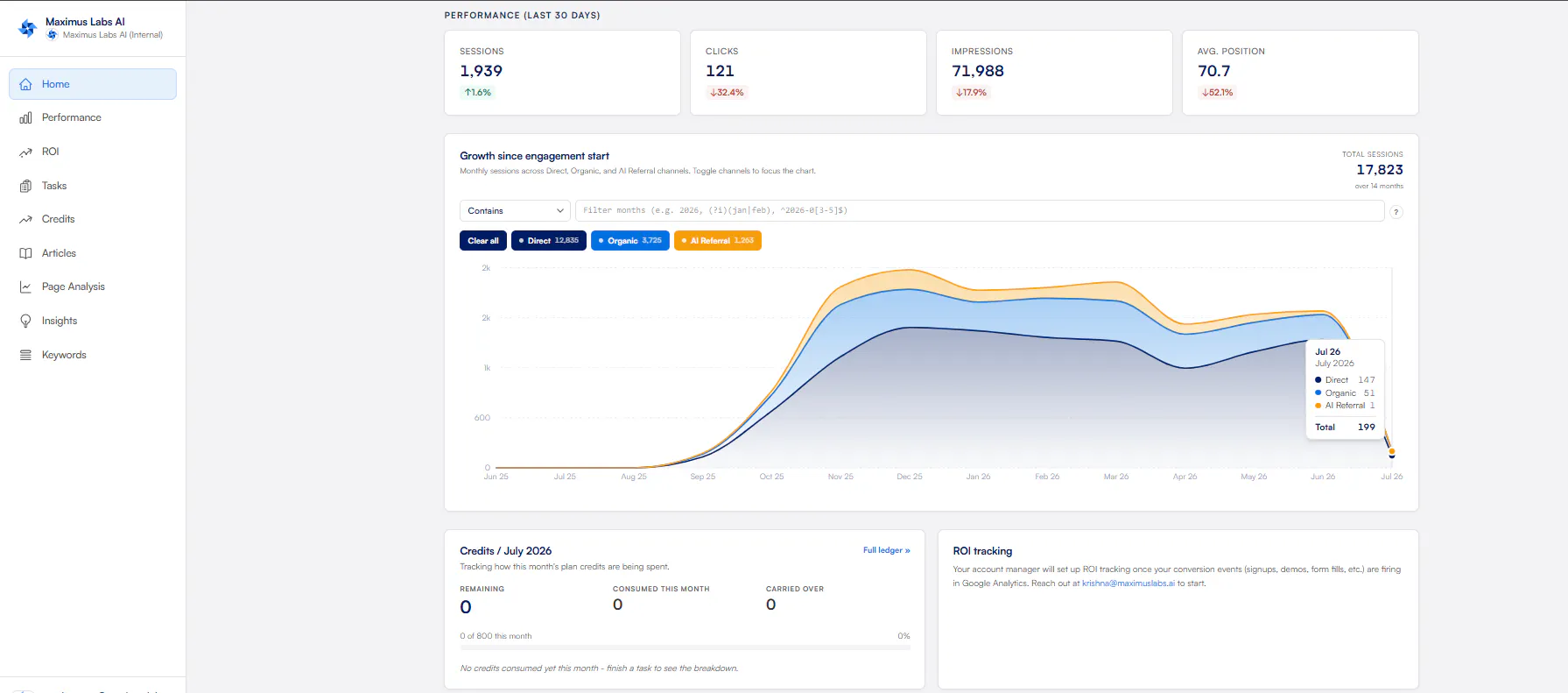
Task: Click the Dec 25 axis label
Action: [x=910, y=477]
